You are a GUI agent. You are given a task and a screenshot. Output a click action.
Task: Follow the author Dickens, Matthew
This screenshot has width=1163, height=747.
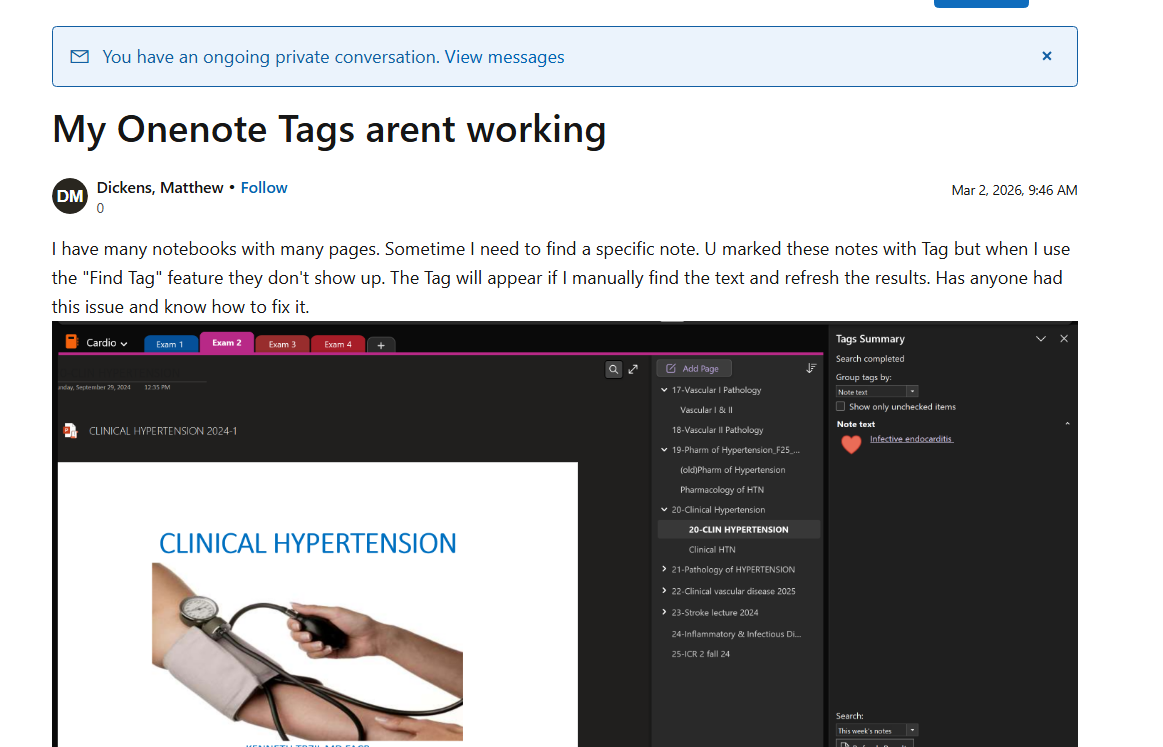(x=264, y=188)
